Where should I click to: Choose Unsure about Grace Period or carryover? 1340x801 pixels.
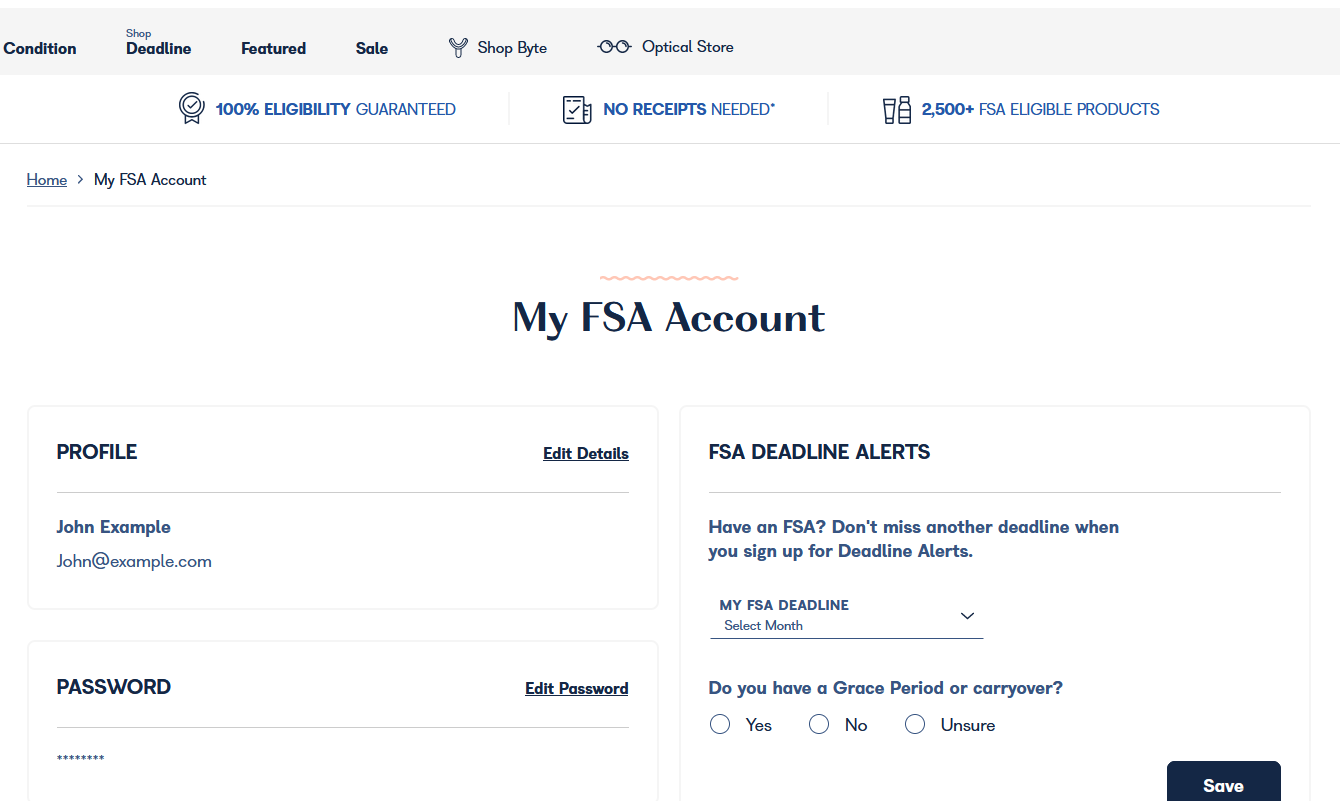(915, 724)
